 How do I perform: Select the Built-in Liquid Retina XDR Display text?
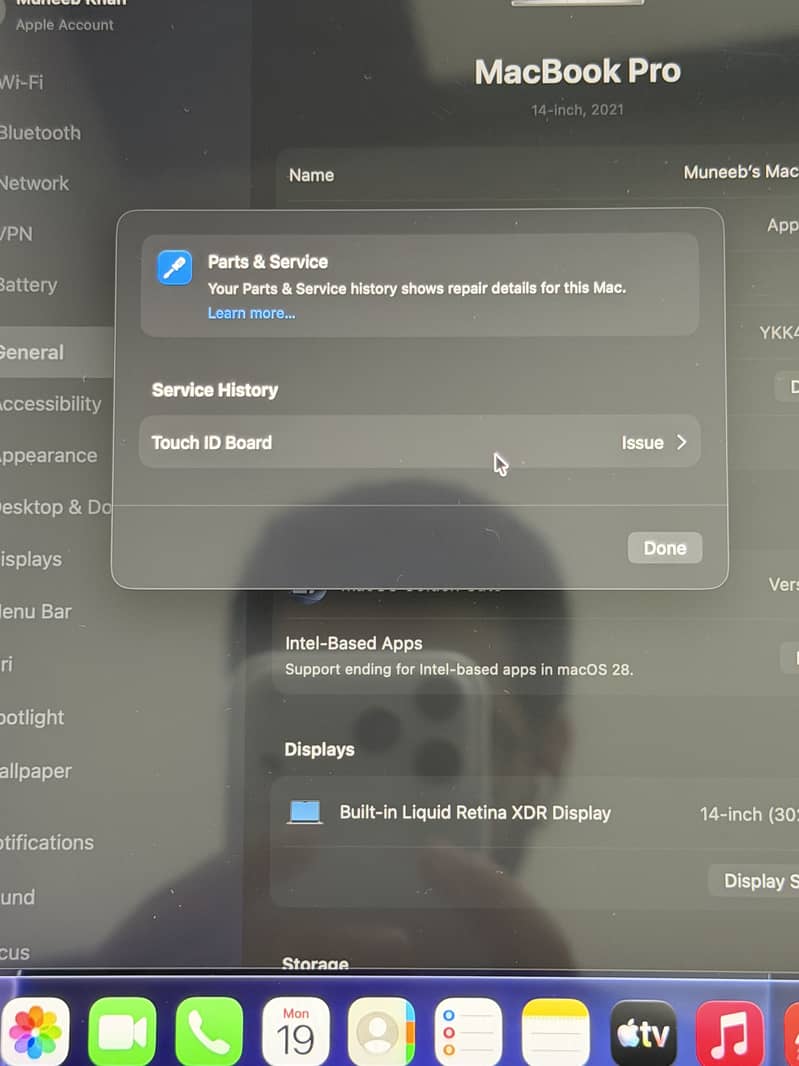(475, 812)
